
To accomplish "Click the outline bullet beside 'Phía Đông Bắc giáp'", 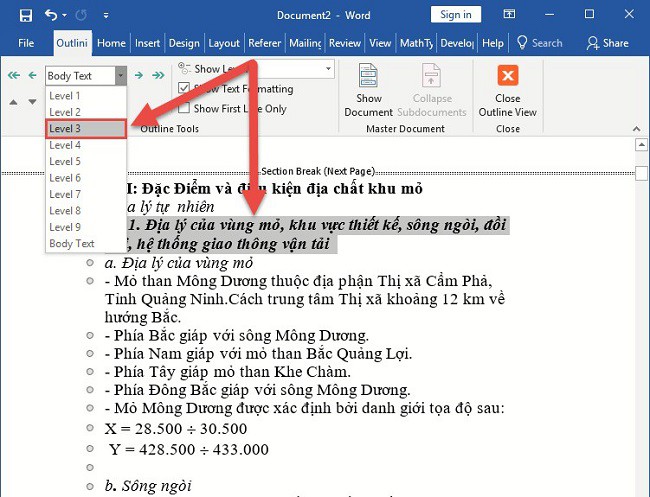I will pyautogui.click(x=90, y=390).
